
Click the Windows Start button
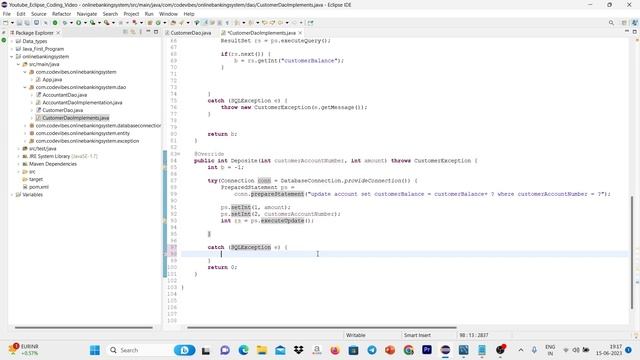tap(95, 350)
